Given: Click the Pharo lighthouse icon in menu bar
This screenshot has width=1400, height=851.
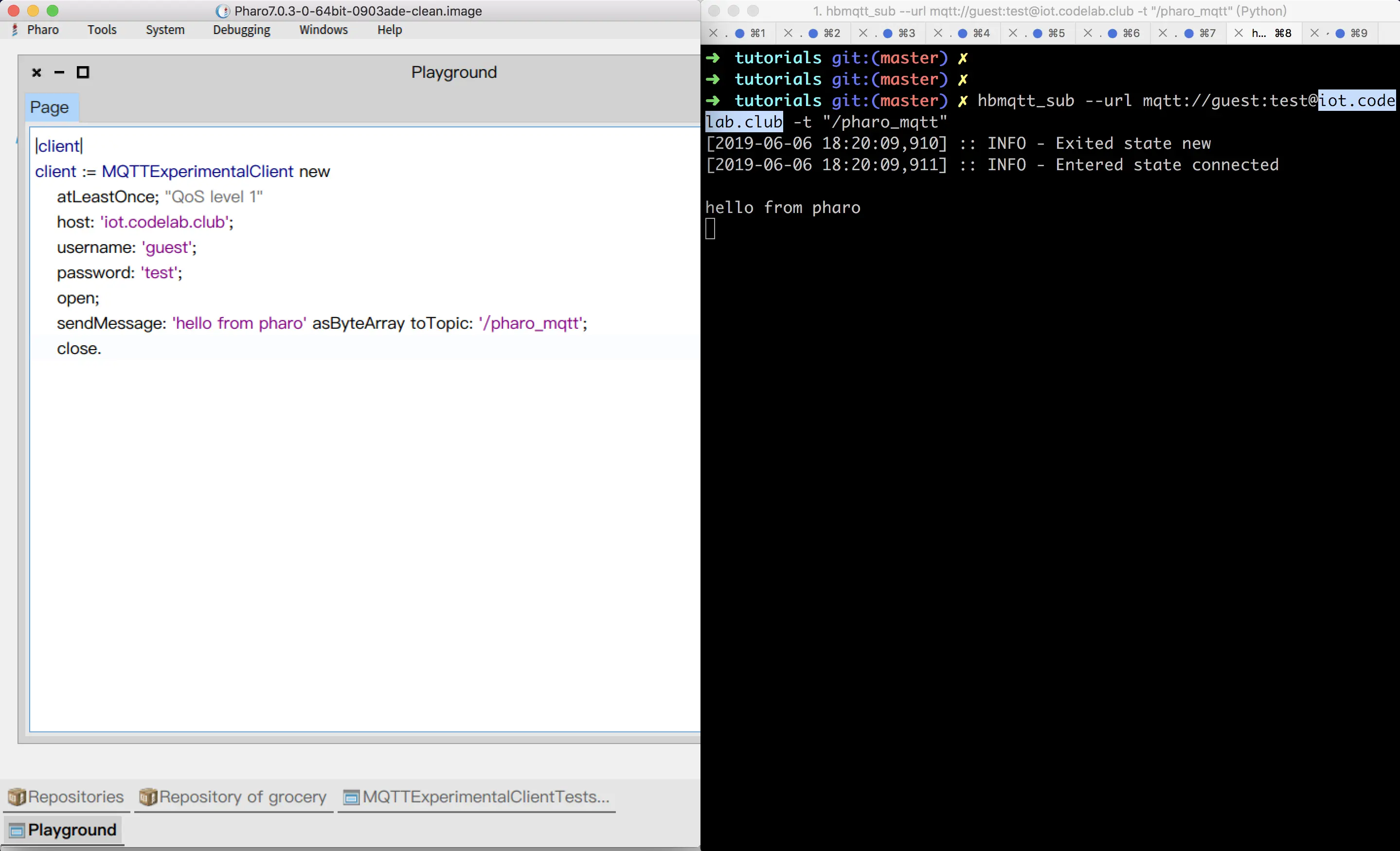Looking at the screenshot, I should coord(15,30).
